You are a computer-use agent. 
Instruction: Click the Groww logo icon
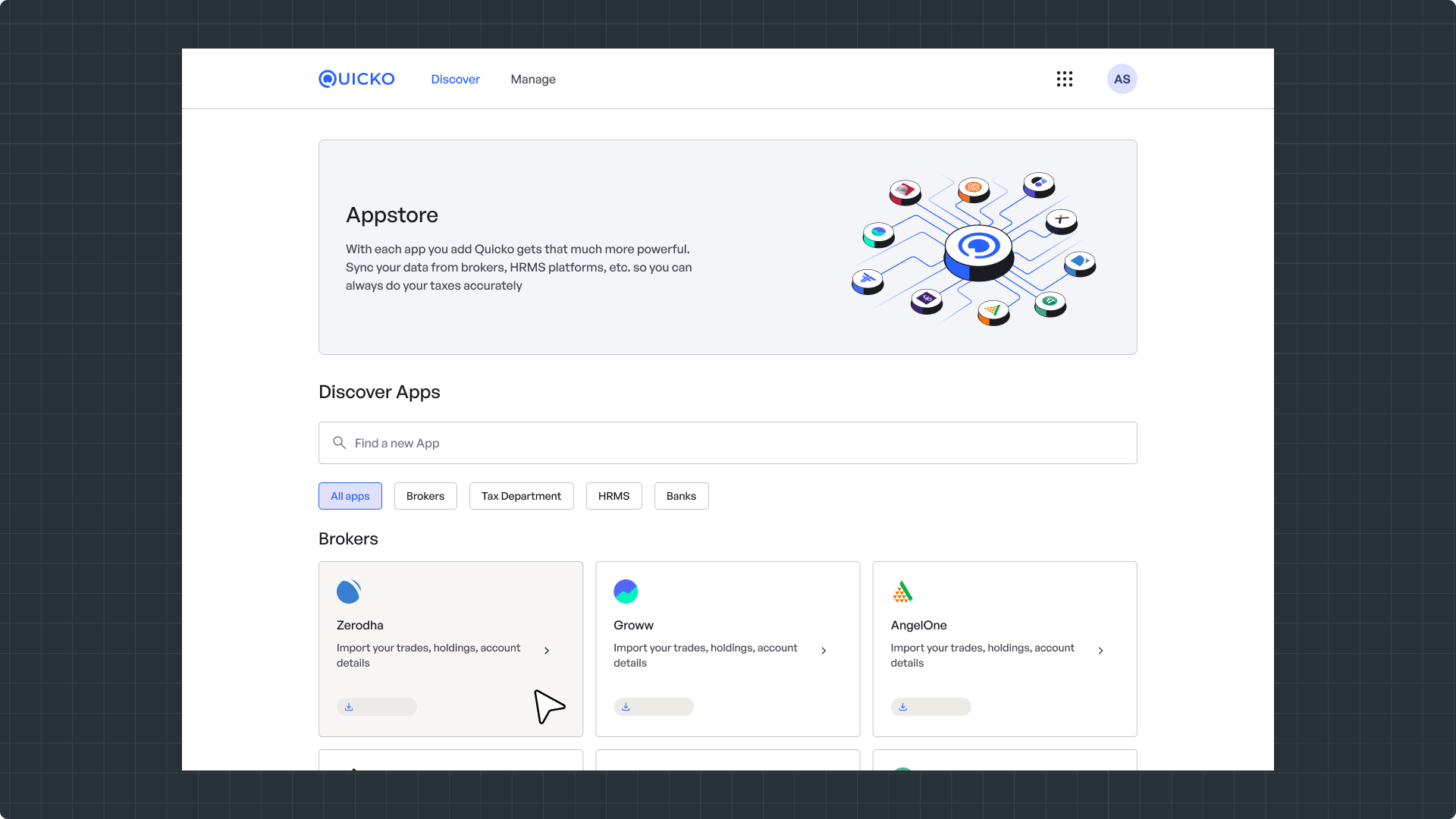(x=626, y=591)
